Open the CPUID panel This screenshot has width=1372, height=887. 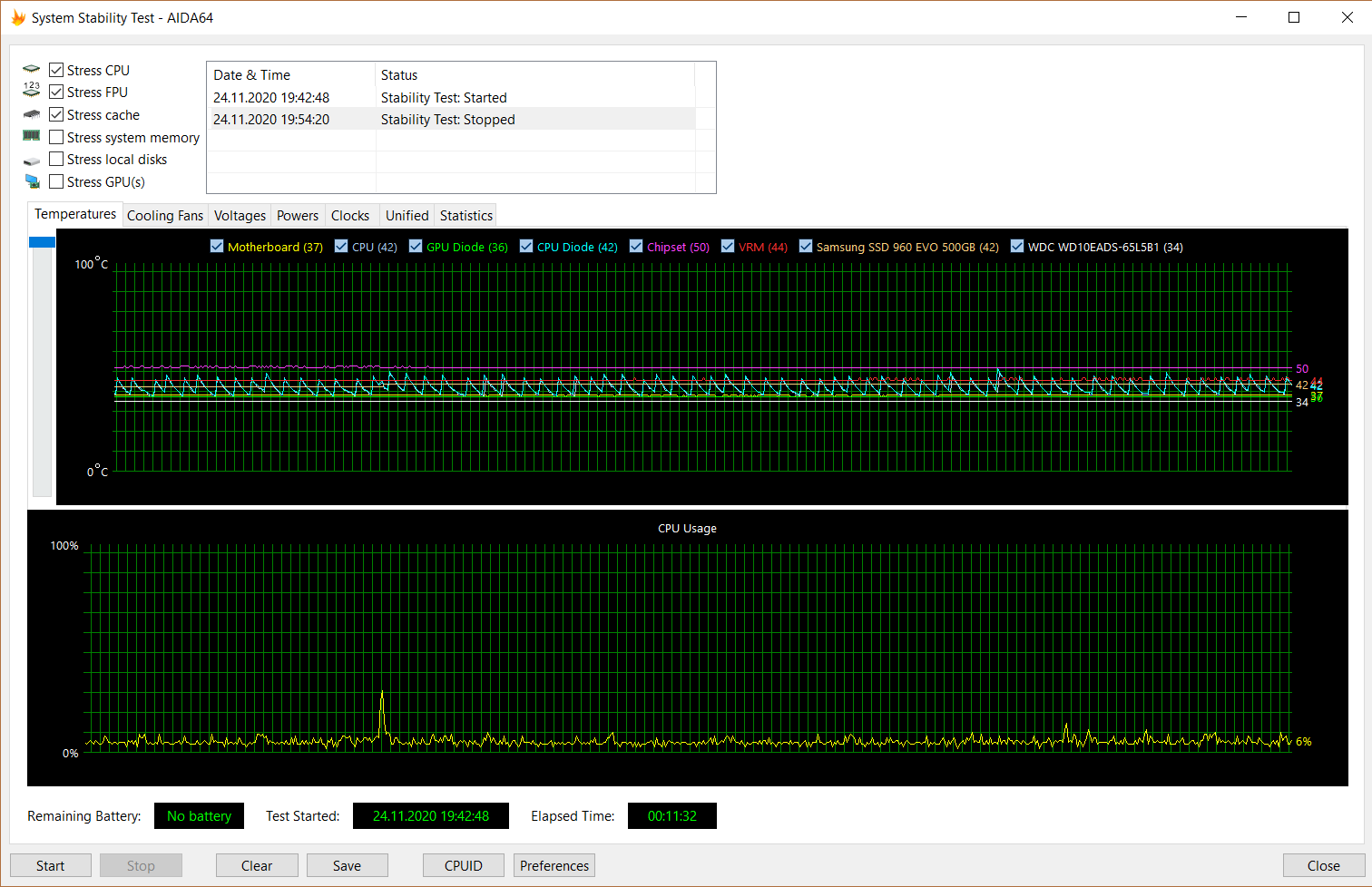tap(464, 865)
